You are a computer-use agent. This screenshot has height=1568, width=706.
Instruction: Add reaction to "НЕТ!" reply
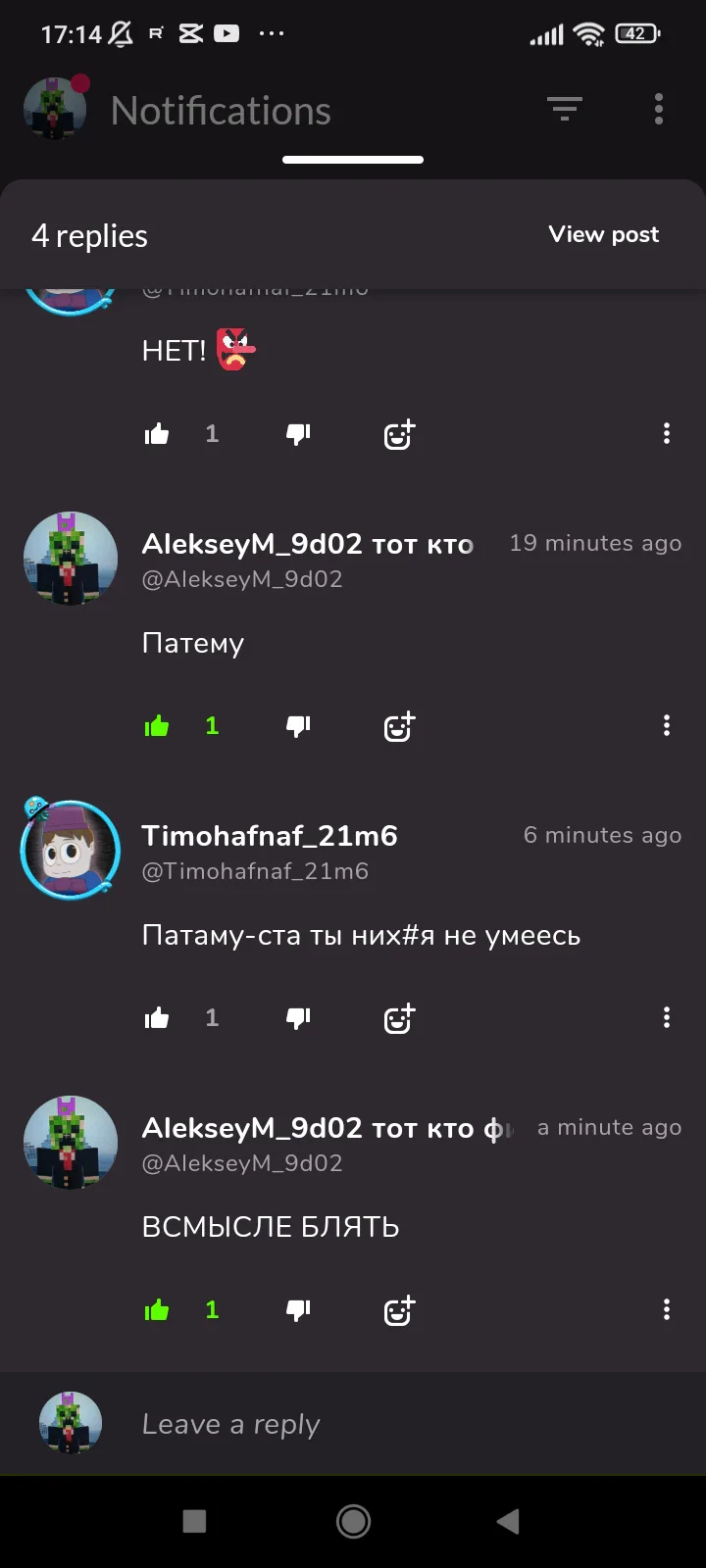pos(399,434)
